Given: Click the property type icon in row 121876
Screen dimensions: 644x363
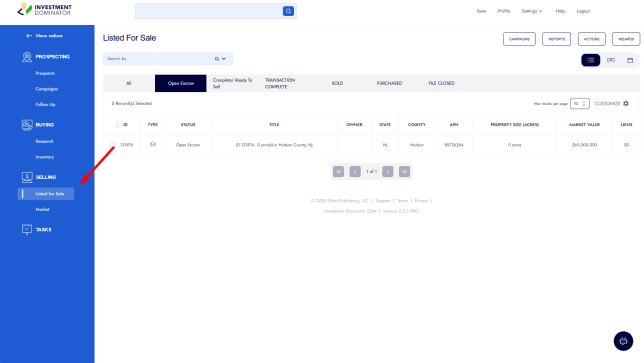Looking at the screenshot, I should [x=153, y=145].
